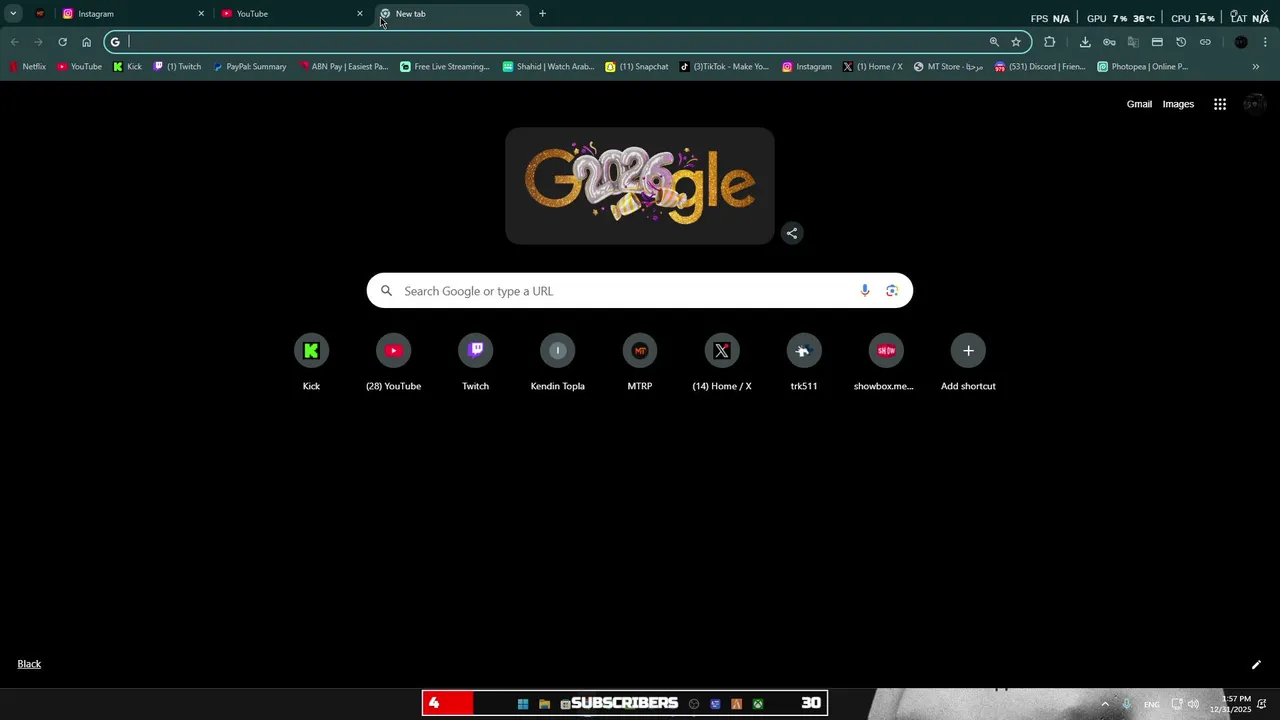Open the password manager key icon

[1109, 42]
